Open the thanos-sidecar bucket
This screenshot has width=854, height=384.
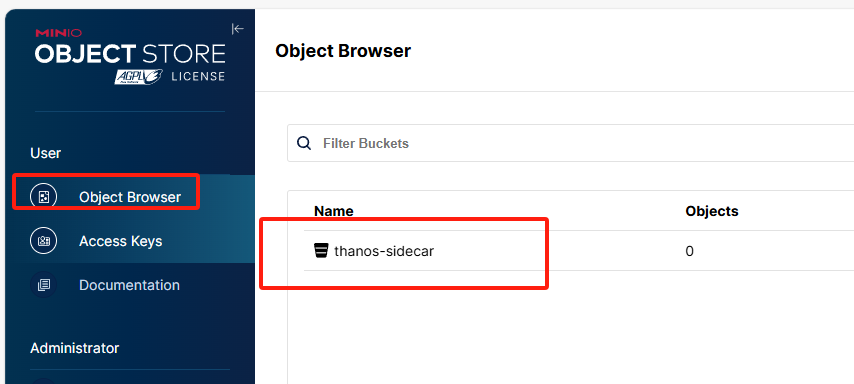384,251
